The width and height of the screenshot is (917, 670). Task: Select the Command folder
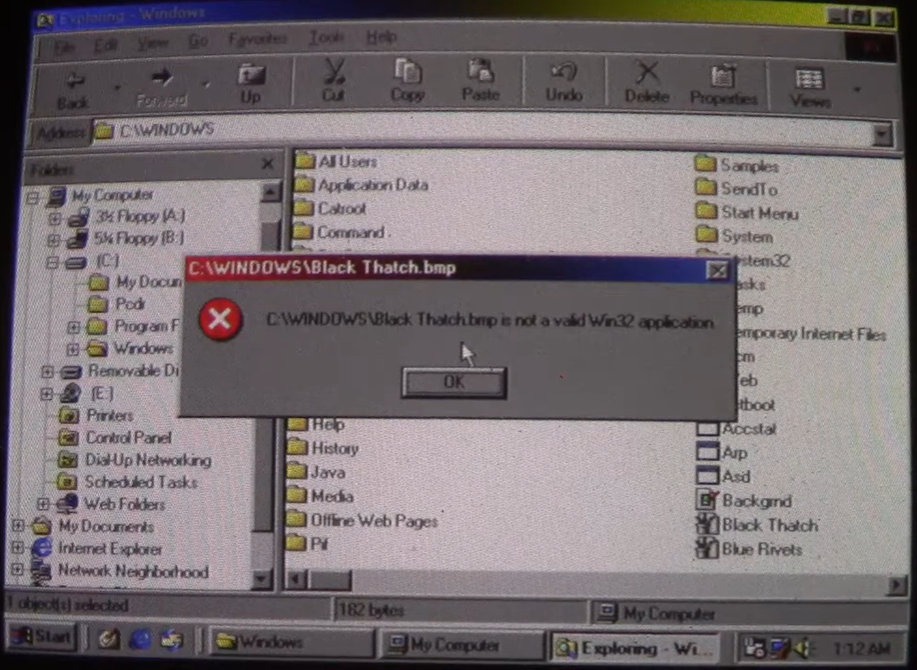[350, 233]
